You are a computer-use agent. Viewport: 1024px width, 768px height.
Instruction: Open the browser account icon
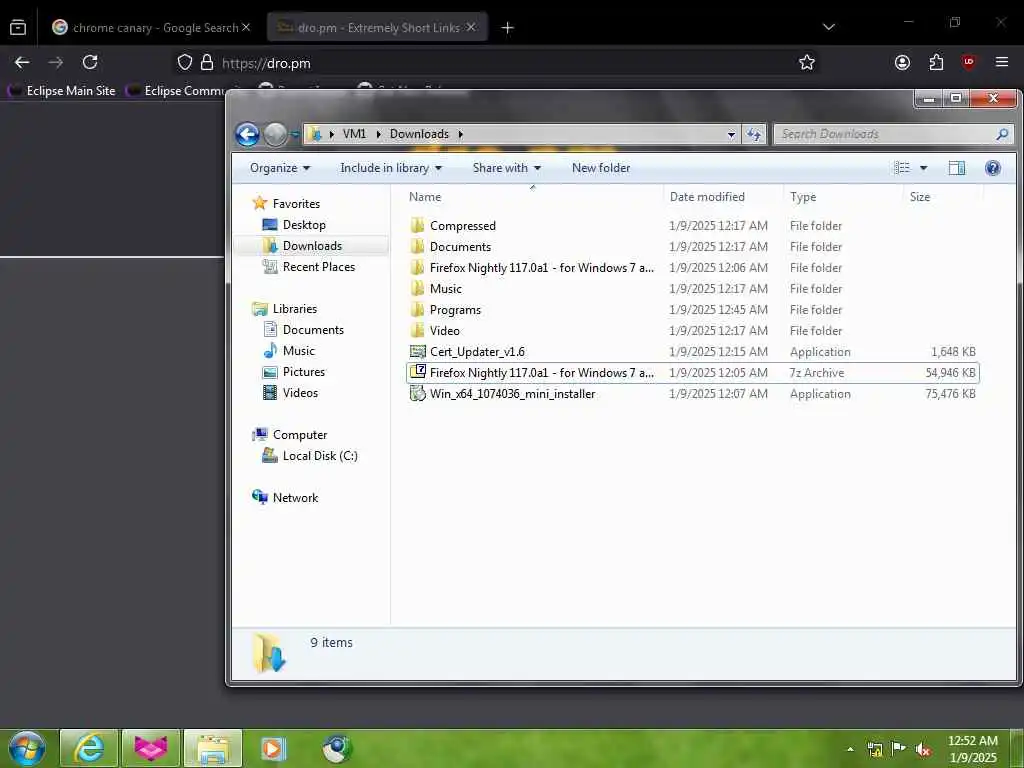tap(903, 62)
